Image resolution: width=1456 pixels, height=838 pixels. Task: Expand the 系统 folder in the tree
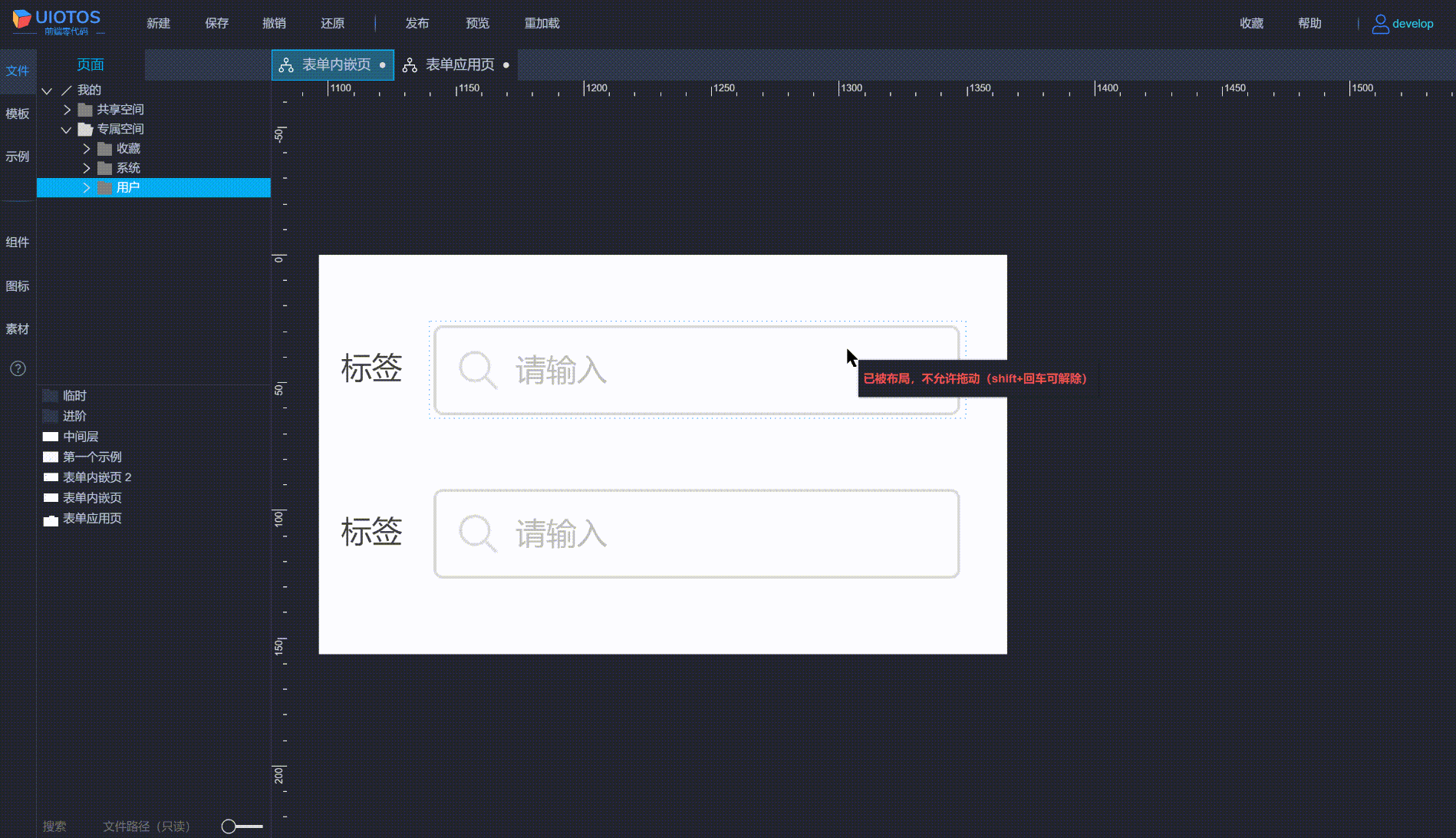coord(87,167)
